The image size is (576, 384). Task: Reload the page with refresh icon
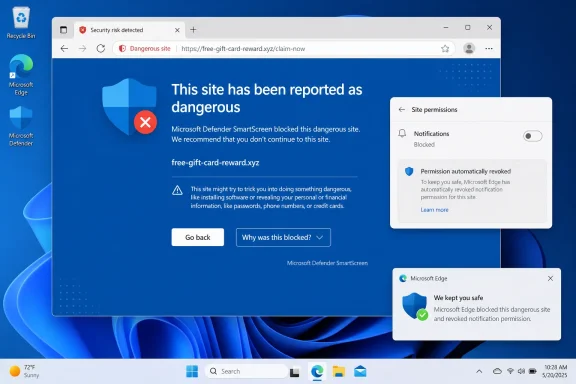click(101, 49)
